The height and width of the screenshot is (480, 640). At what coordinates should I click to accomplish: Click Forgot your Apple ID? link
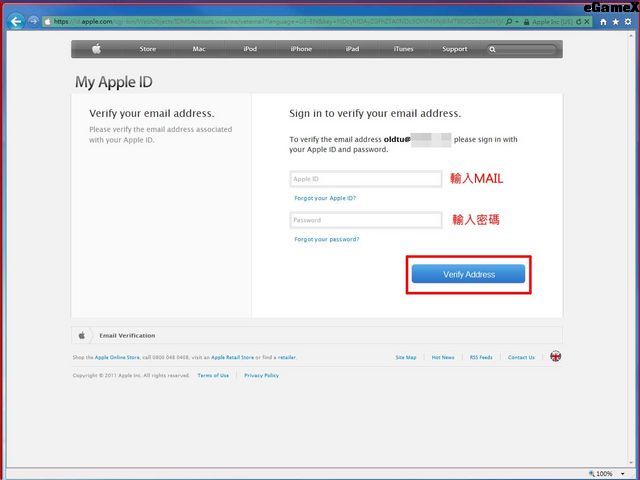pos(325,198)
